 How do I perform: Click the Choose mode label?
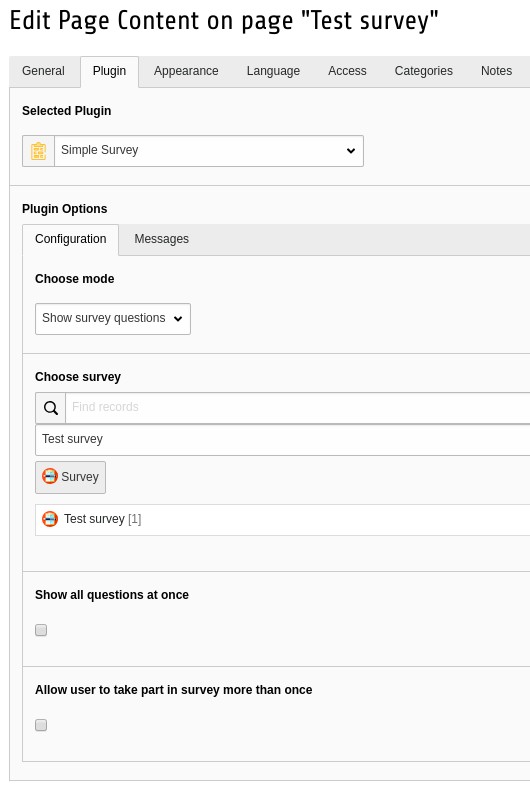pos(74,279)
